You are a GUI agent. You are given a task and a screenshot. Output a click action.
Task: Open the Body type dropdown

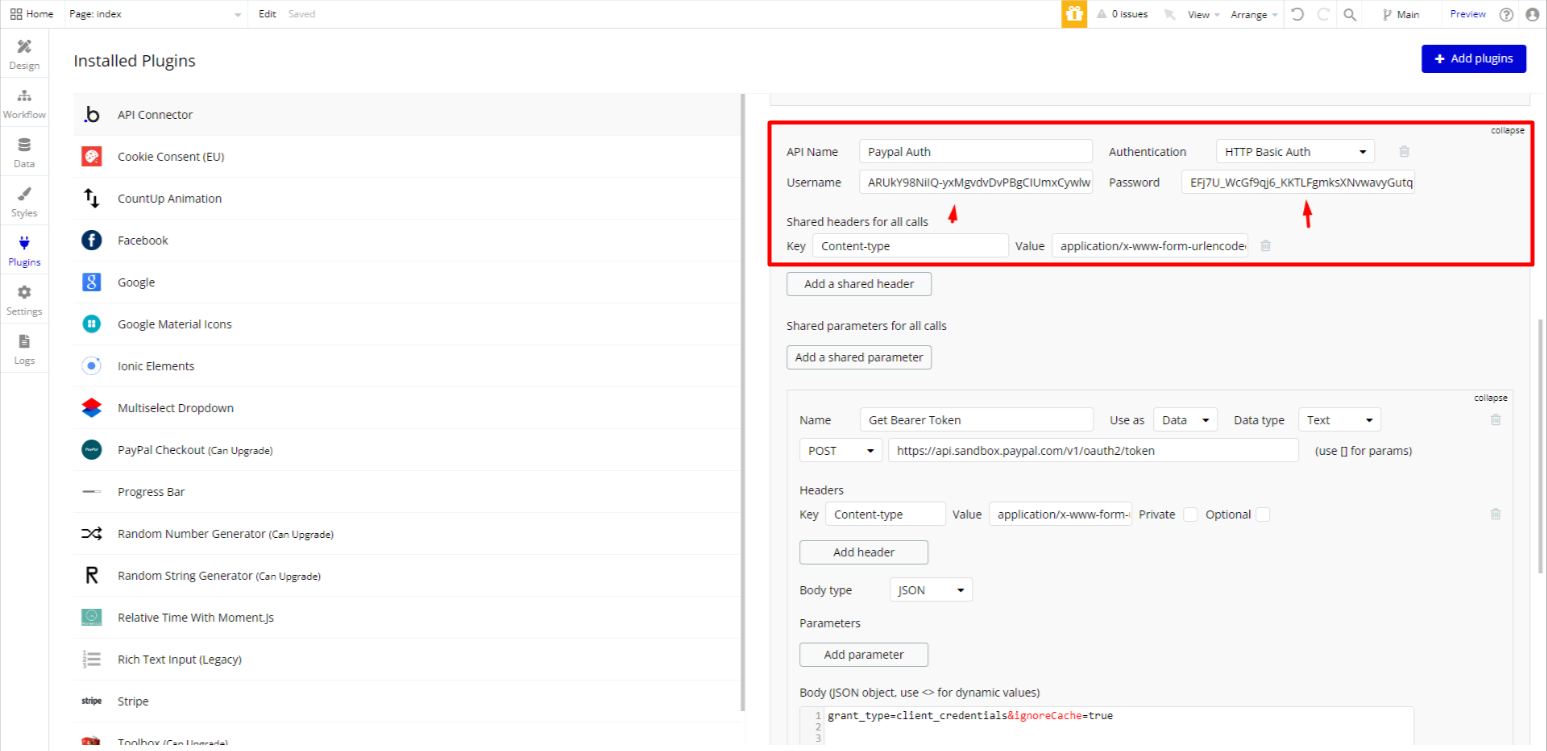[931, 590]
